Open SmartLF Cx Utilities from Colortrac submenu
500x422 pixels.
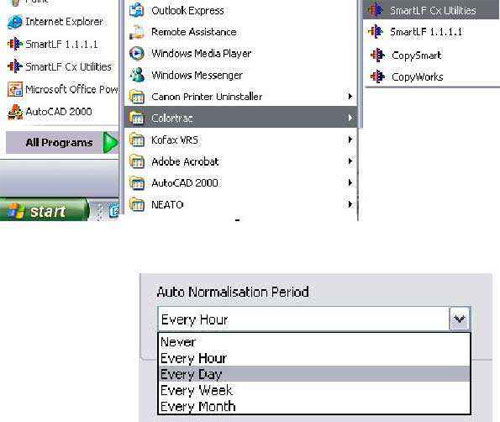pyautogui.click(x=431, y=10)
